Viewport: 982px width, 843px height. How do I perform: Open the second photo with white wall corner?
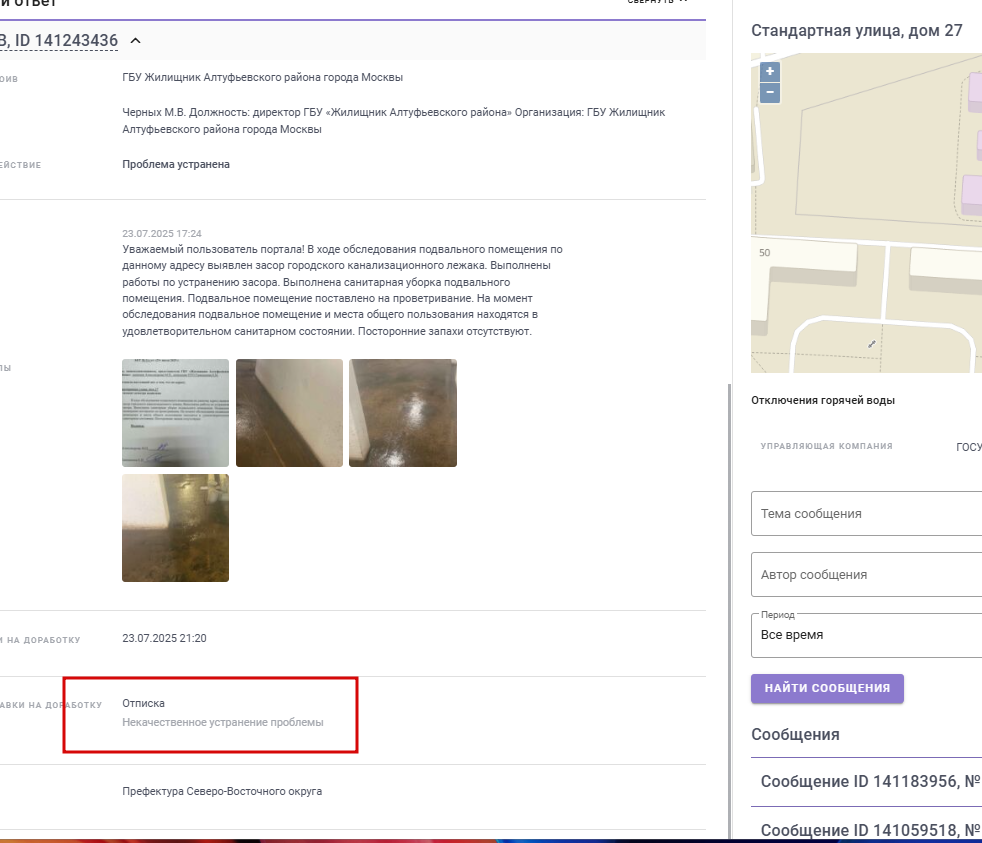point(289,413)
